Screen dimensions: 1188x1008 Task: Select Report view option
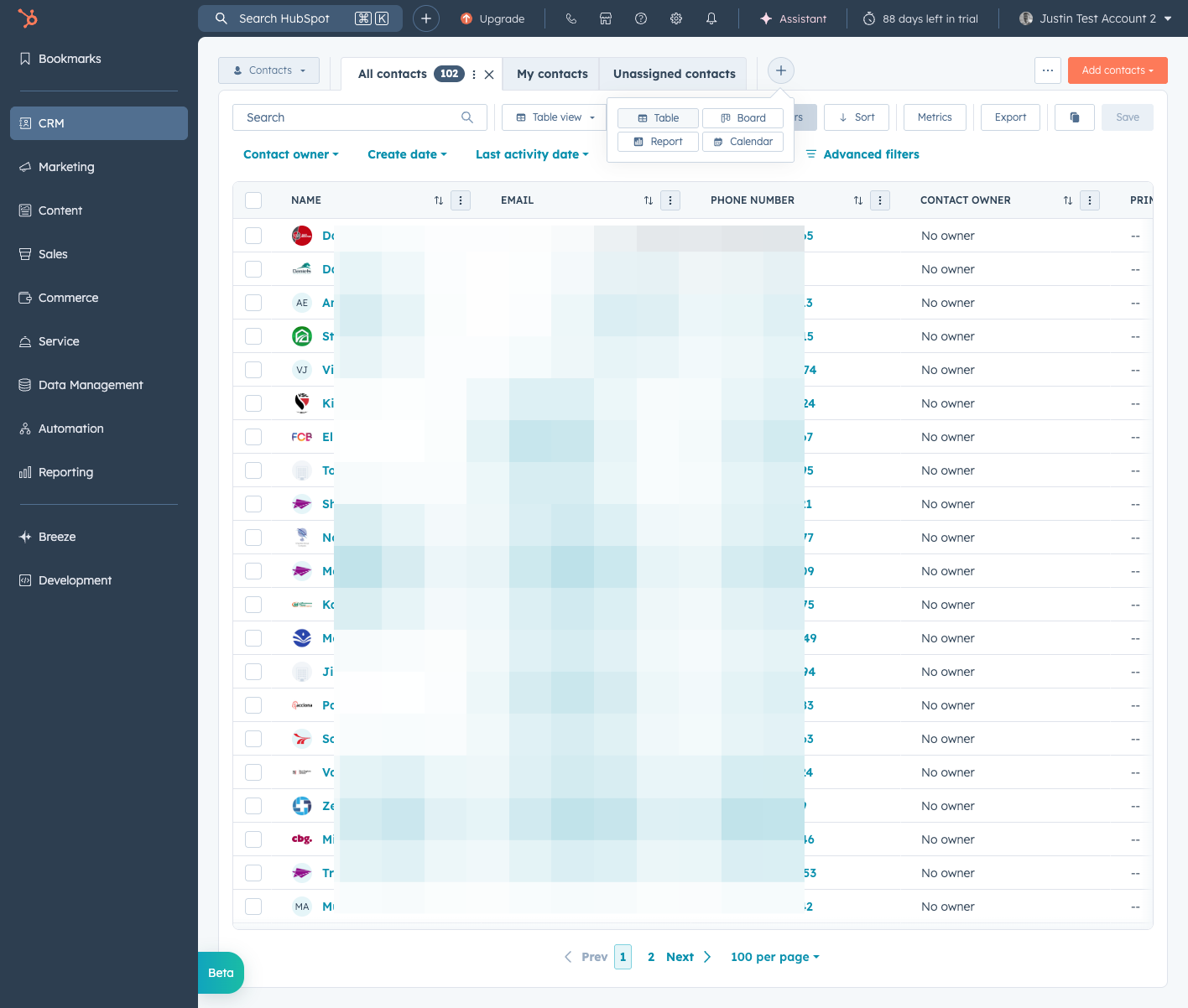pos(658,142)
